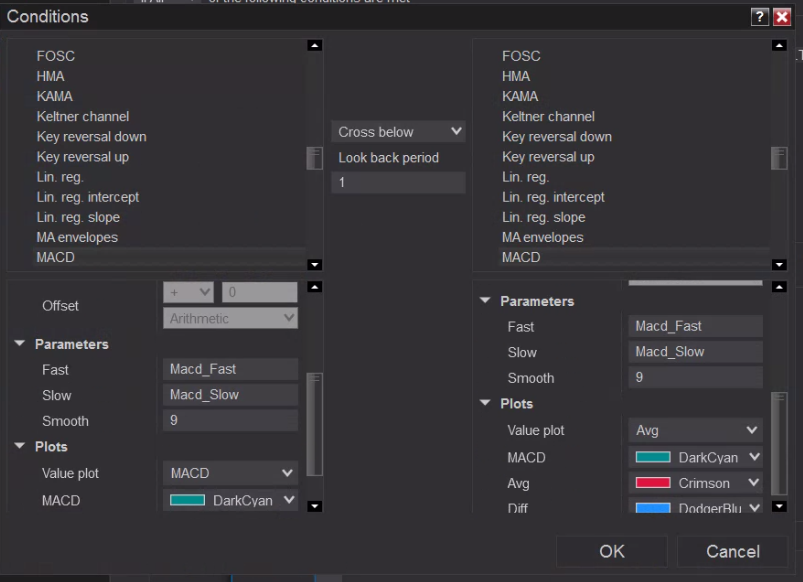This screenshot has height=582, width=803.
Task: Open left MACD DarkCyan color dropdown
Action: [230, 500]
